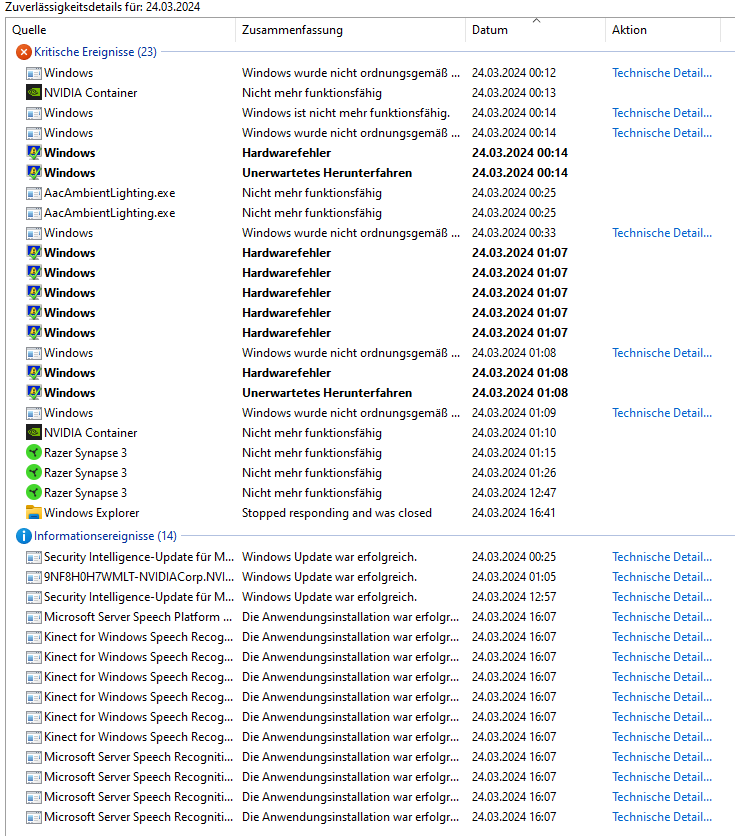The height and width of the screenshot is (836, 735).
Task: Click the Razer Synapse 3 icon at 01:15
Action: coord(34,453)
